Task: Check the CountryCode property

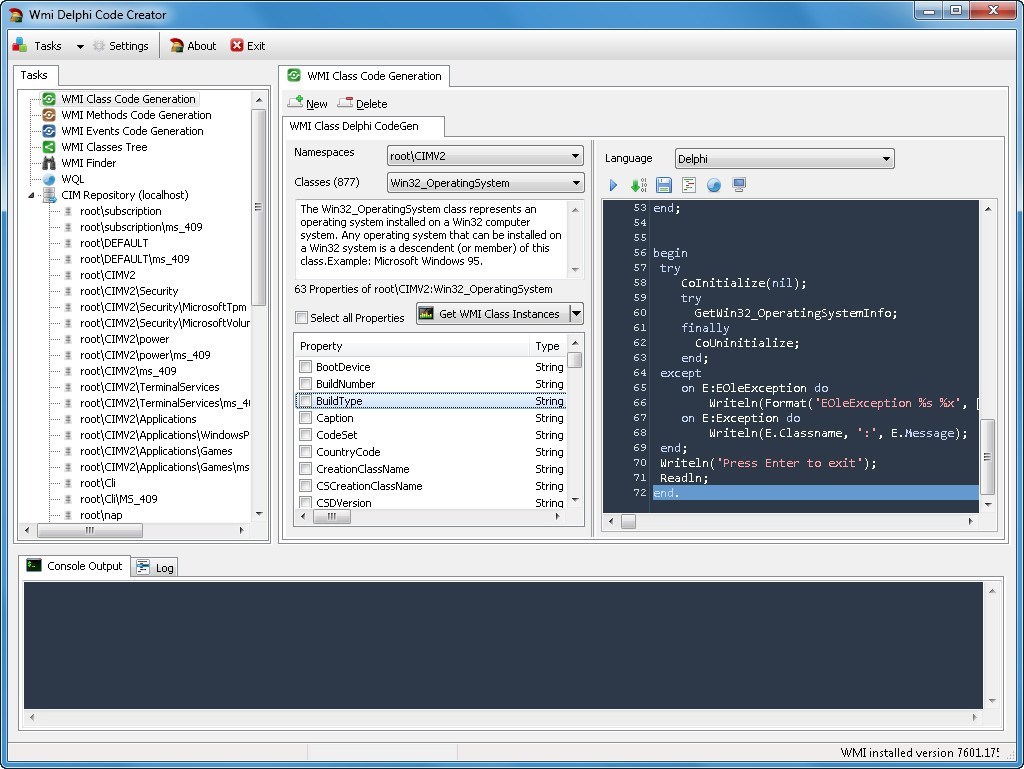Action: point(305,451)
